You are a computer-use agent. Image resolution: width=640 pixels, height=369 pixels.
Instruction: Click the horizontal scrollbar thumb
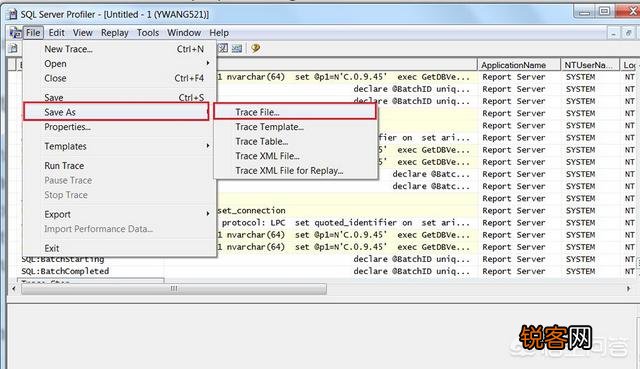click(x=174, y=289)
